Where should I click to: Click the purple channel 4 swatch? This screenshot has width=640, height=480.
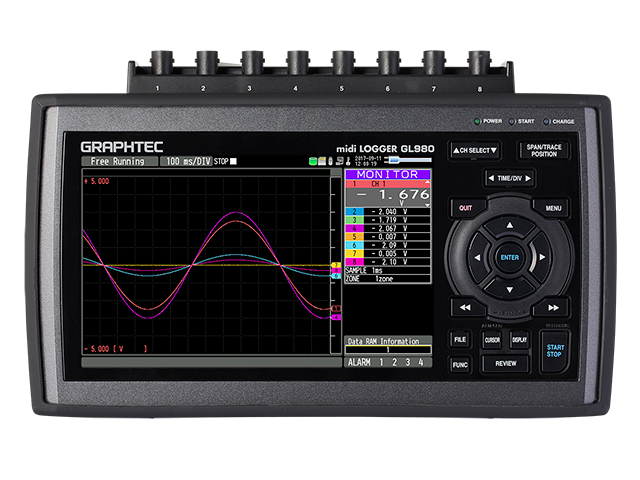[354, 229]
